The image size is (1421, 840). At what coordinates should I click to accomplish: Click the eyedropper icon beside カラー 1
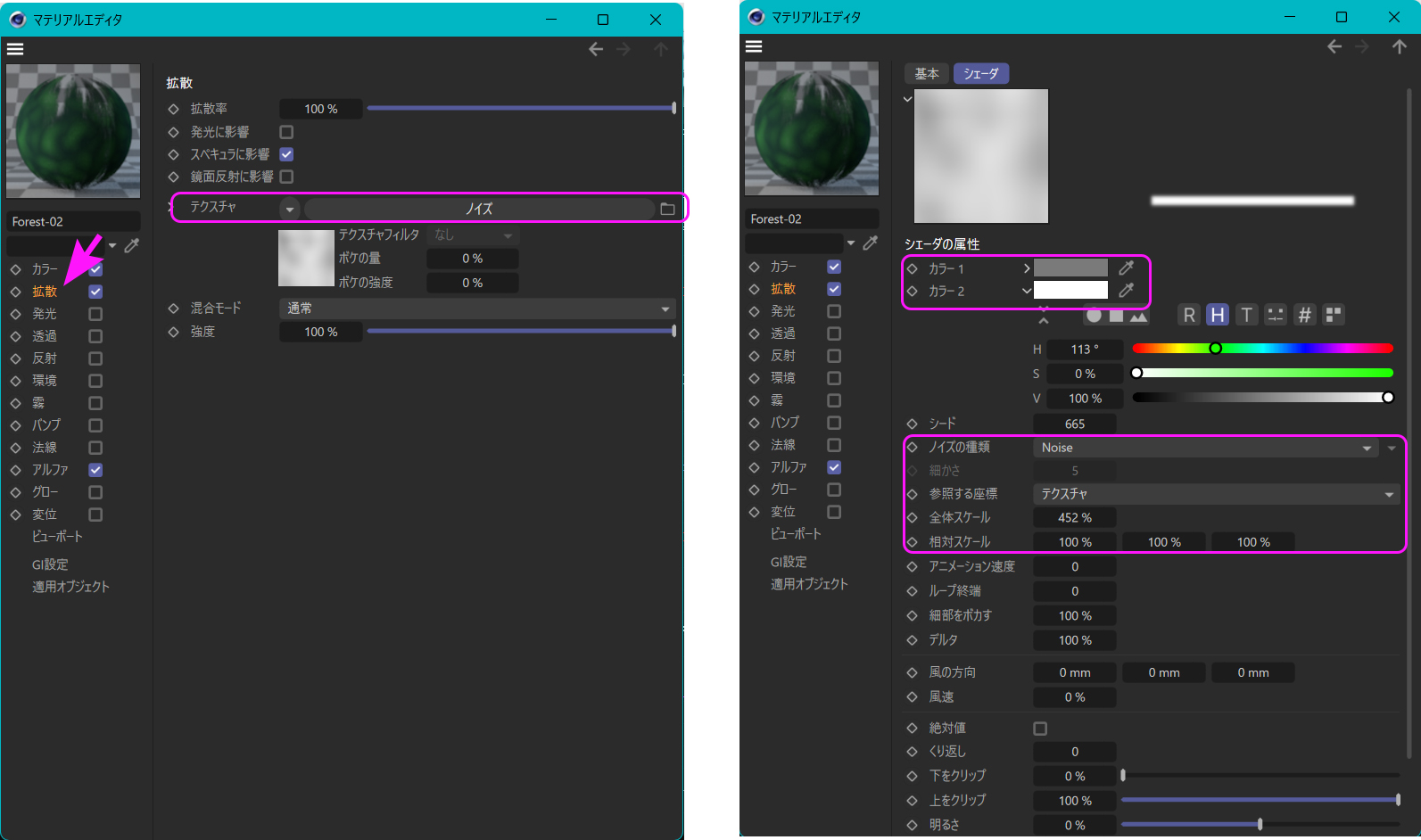(x=1127, y=268)
